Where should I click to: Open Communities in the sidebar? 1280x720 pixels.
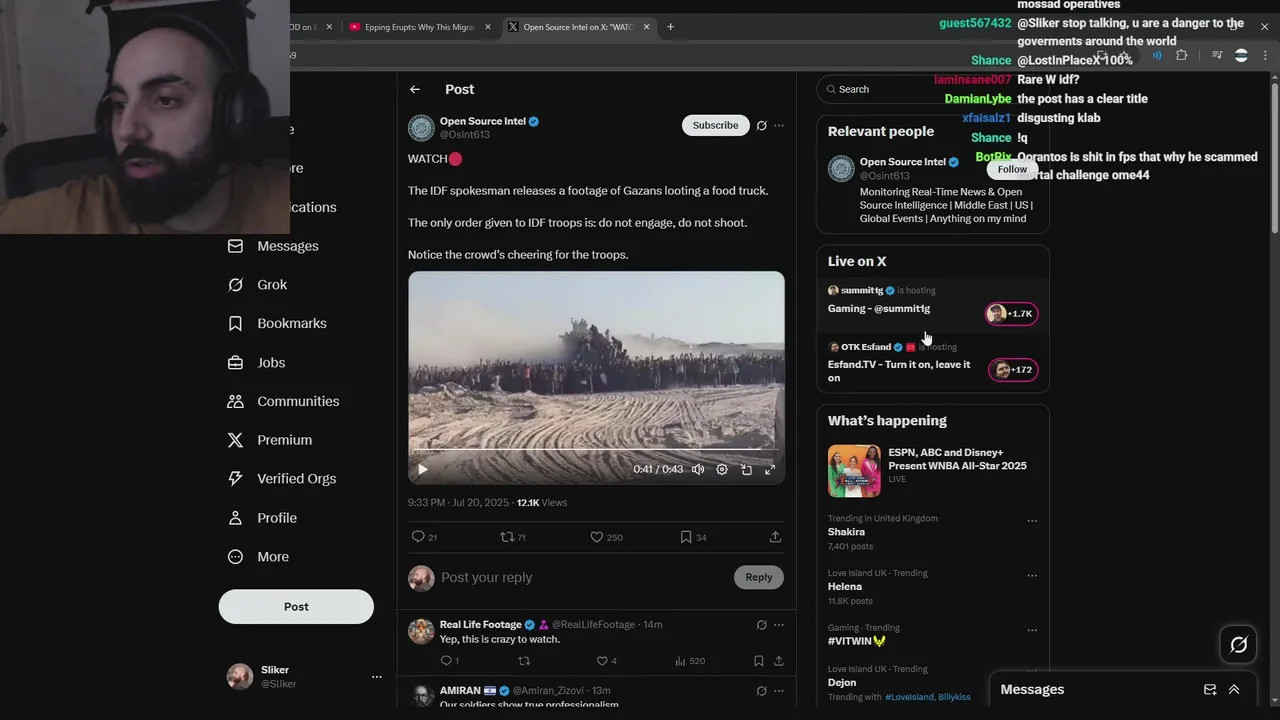coord(283,401)
